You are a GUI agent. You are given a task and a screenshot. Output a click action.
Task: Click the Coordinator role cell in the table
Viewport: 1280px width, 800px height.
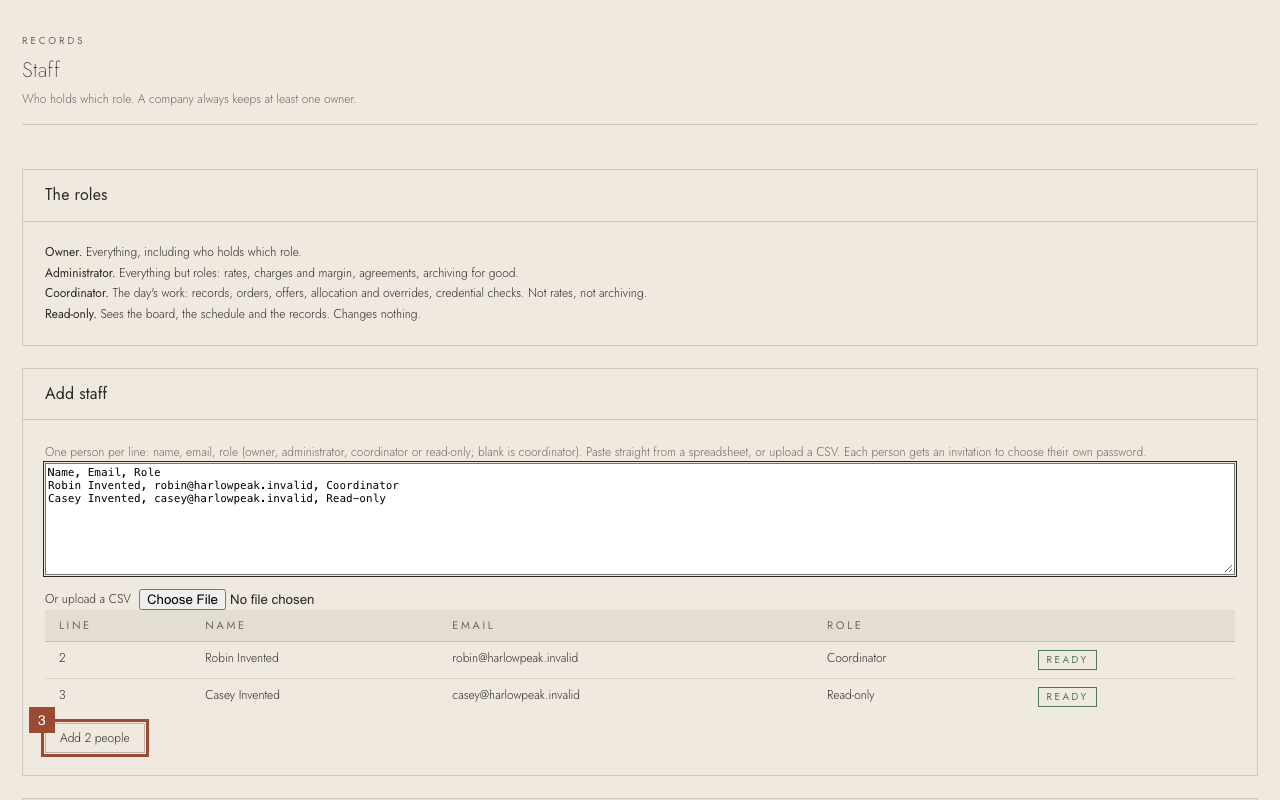pos(856,658)
